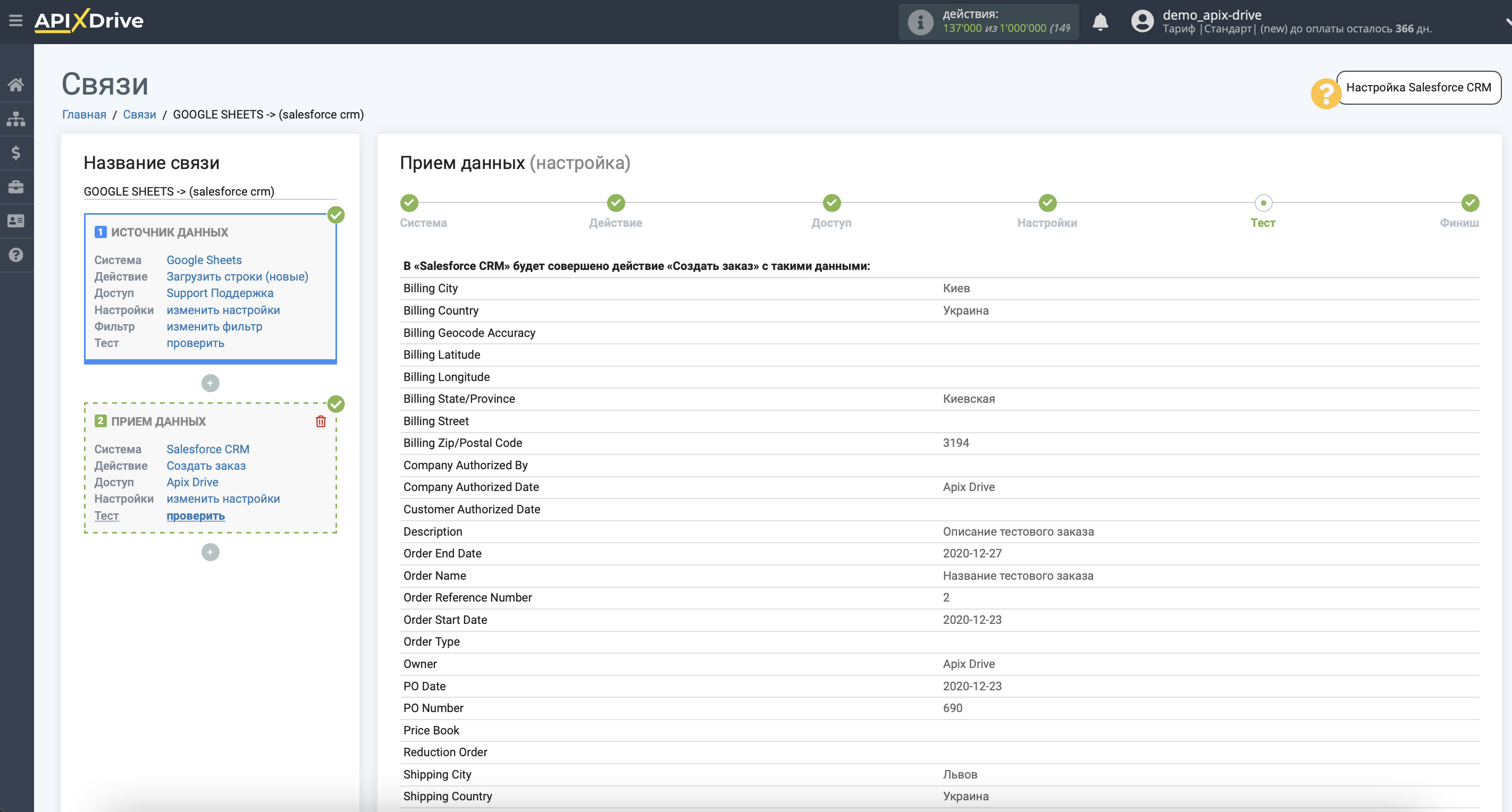Click изменить фильтр link

point(214,326)
